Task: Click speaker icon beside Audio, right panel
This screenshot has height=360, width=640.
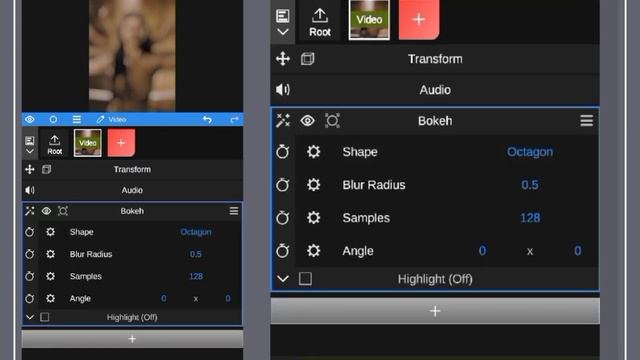Action: (x=283, y=90)
